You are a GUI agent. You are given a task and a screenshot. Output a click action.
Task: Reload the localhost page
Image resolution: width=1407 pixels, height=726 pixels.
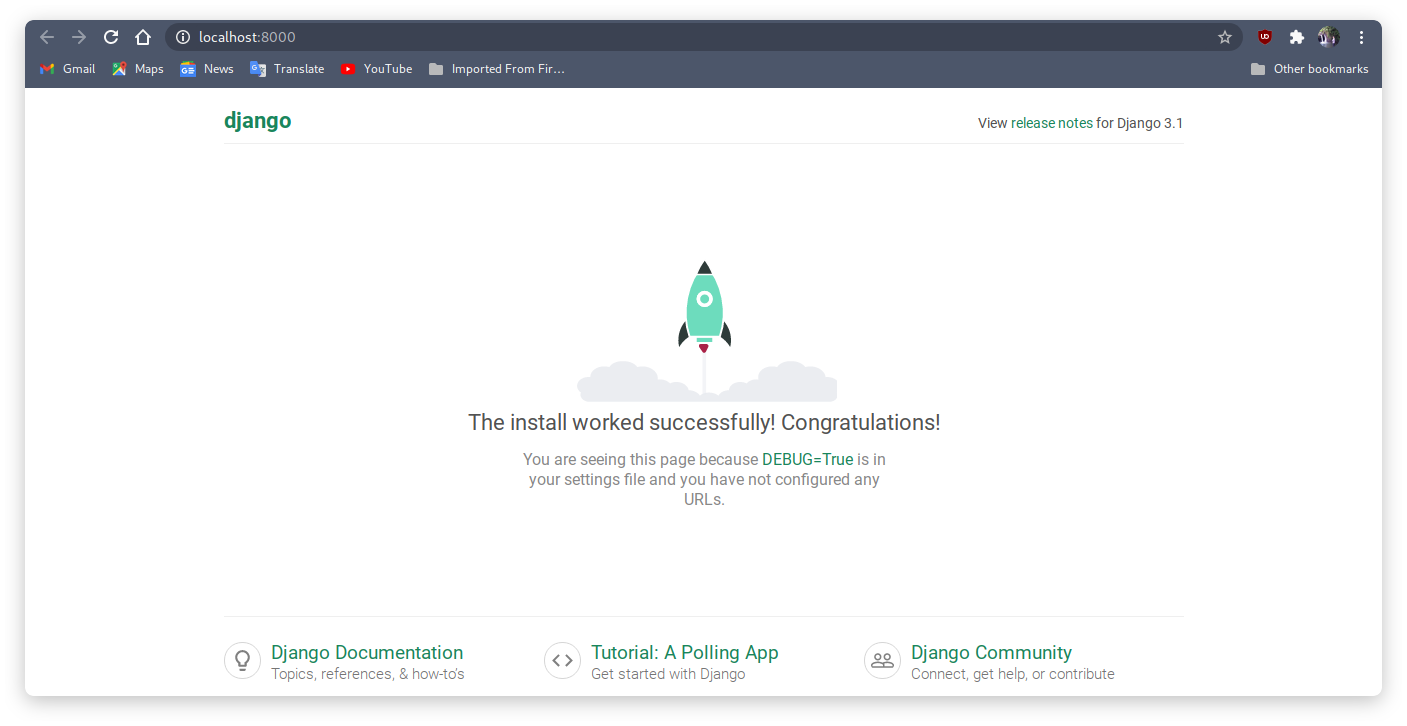point(111,37)
